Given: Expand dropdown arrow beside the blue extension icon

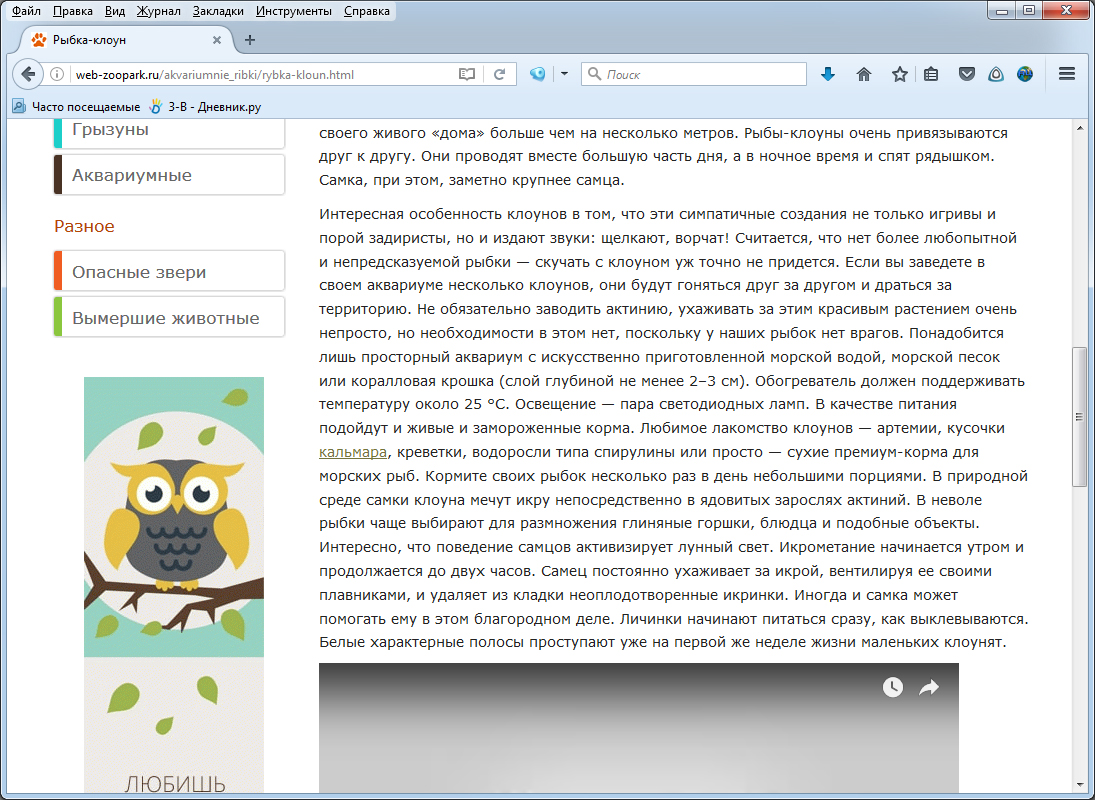Looking at the screenshot, I should click(563, 74).
